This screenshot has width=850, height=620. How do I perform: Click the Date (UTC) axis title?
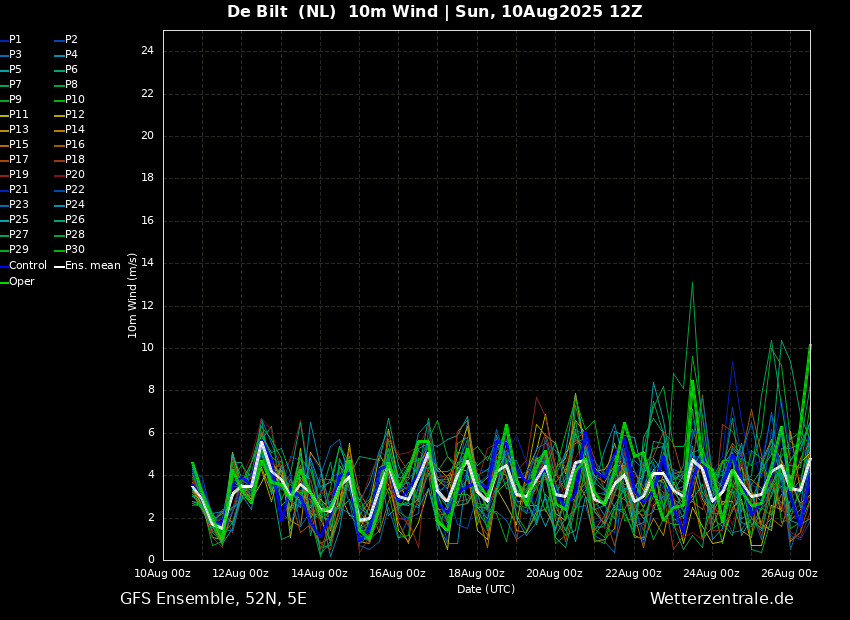point(486,589)
